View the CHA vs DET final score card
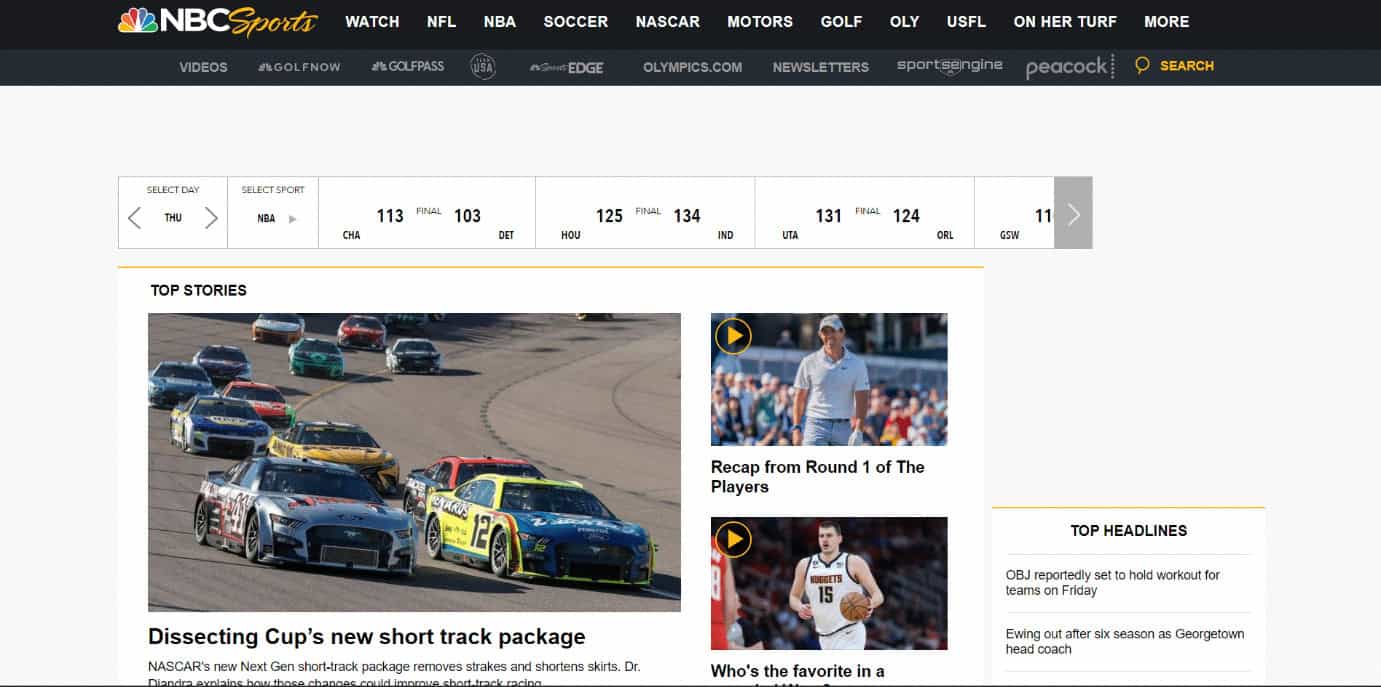This screenshot has height=687, width=1381. (427, 212)
